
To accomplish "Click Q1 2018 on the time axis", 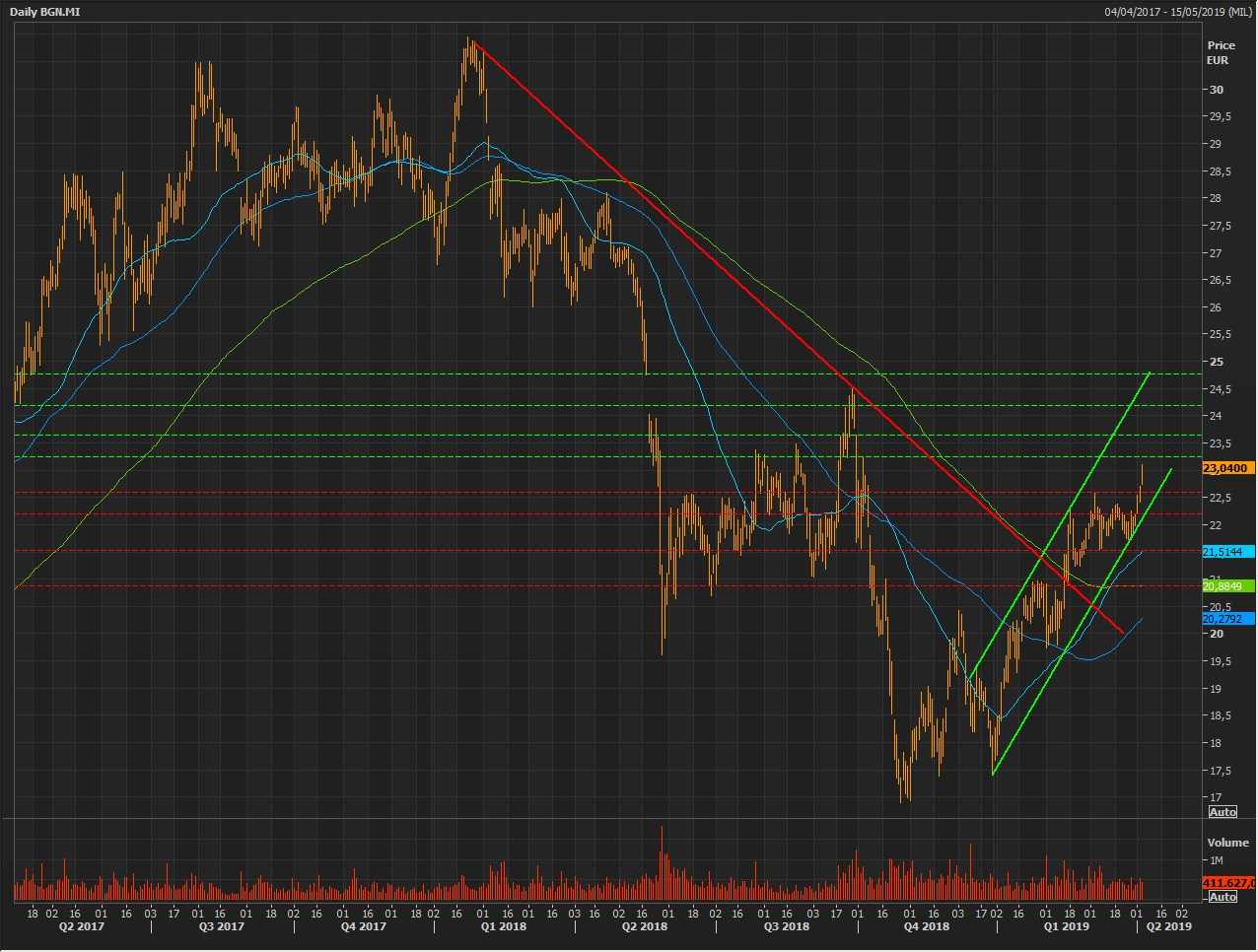I will (x=503, y=926).
